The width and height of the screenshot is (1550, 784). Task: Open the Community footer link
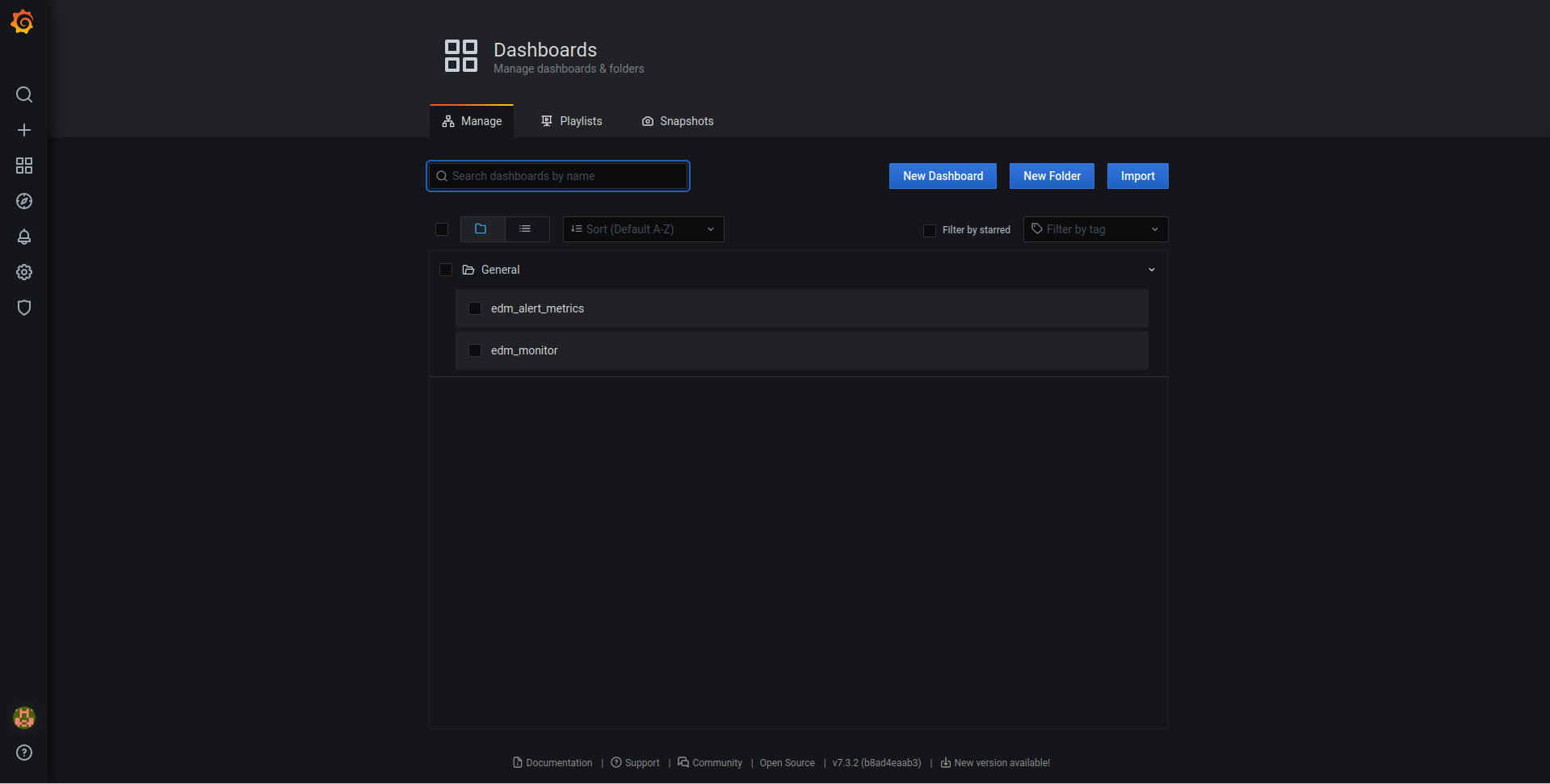[x=710, y=763]
